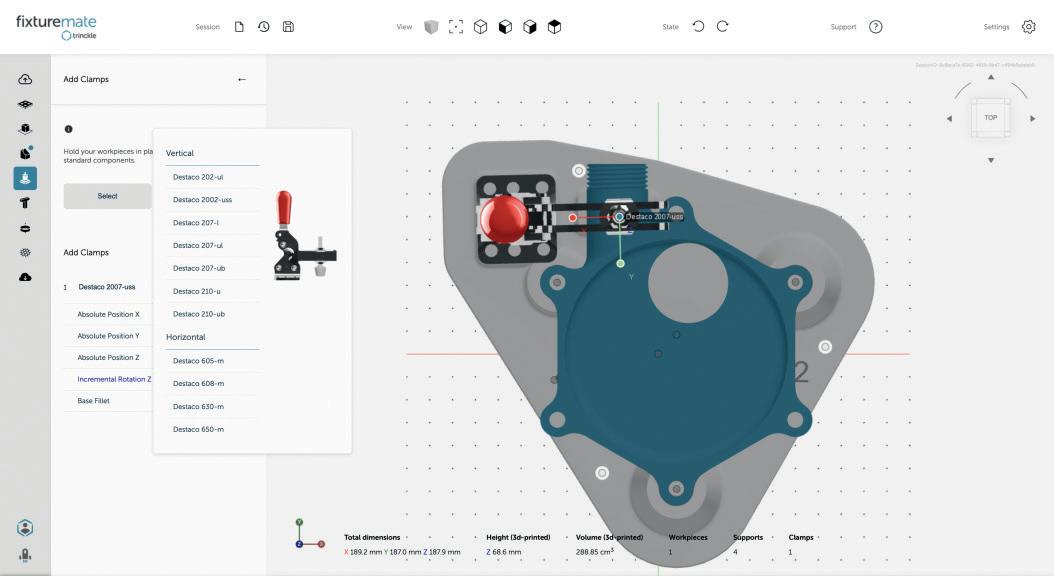The width and height of the screenshot is (1054, 576).
Task: Open Settings gear icon
Action: [1028, 27]
